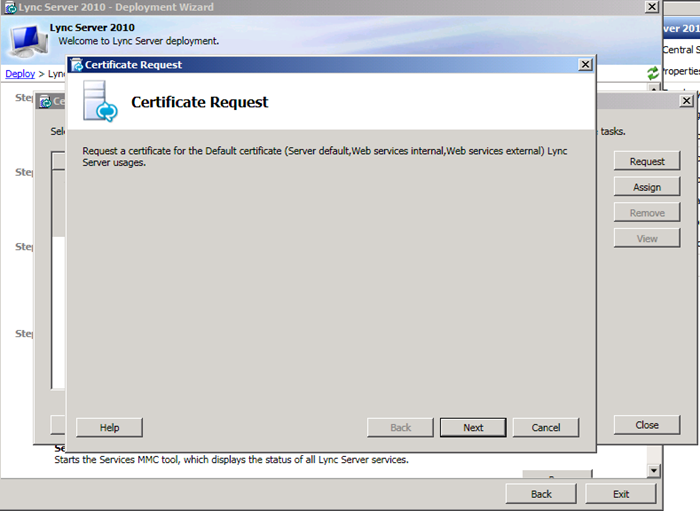Open Help in Certificate Request dialog

pyautogui.click(x=109, y=427)
